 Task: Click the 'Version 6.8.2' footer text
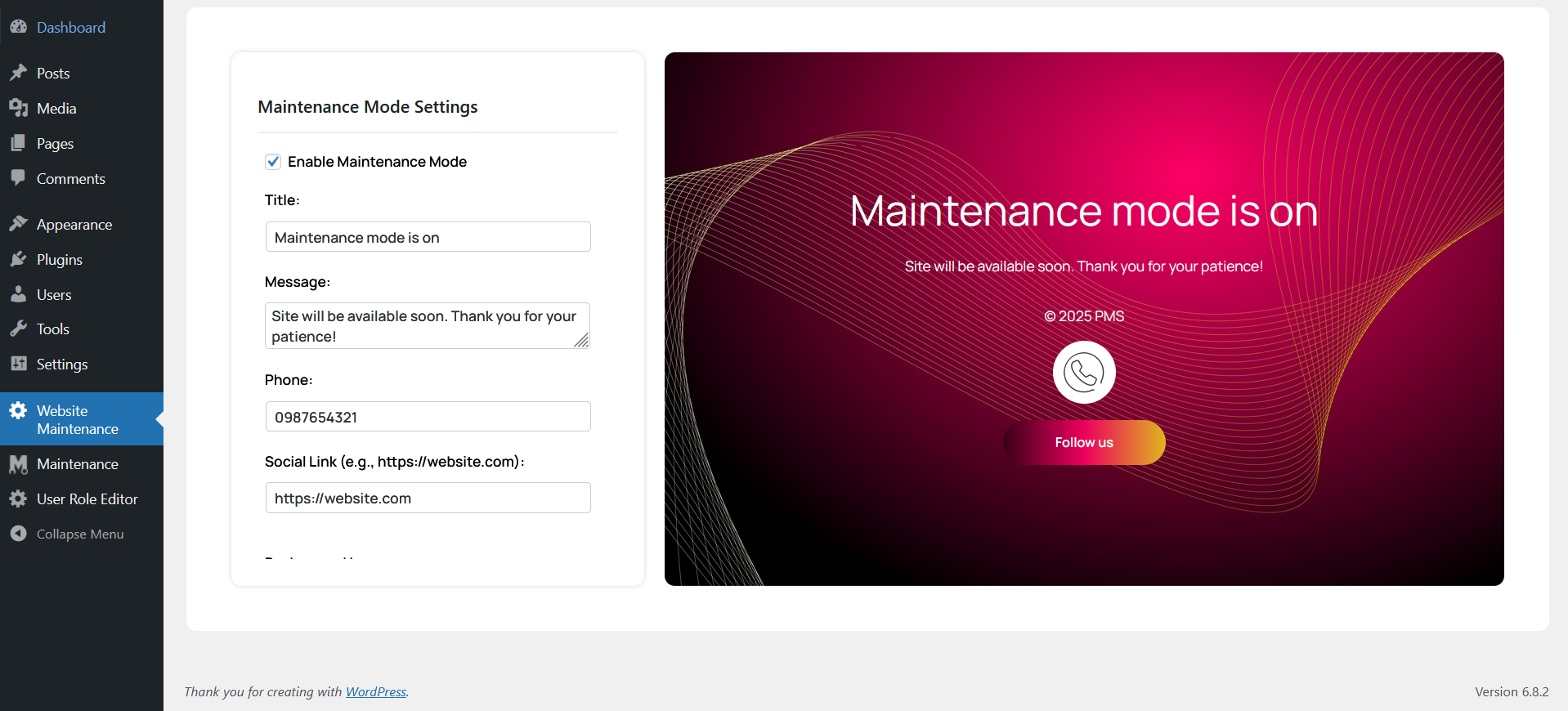click(x=1512, y=691)
